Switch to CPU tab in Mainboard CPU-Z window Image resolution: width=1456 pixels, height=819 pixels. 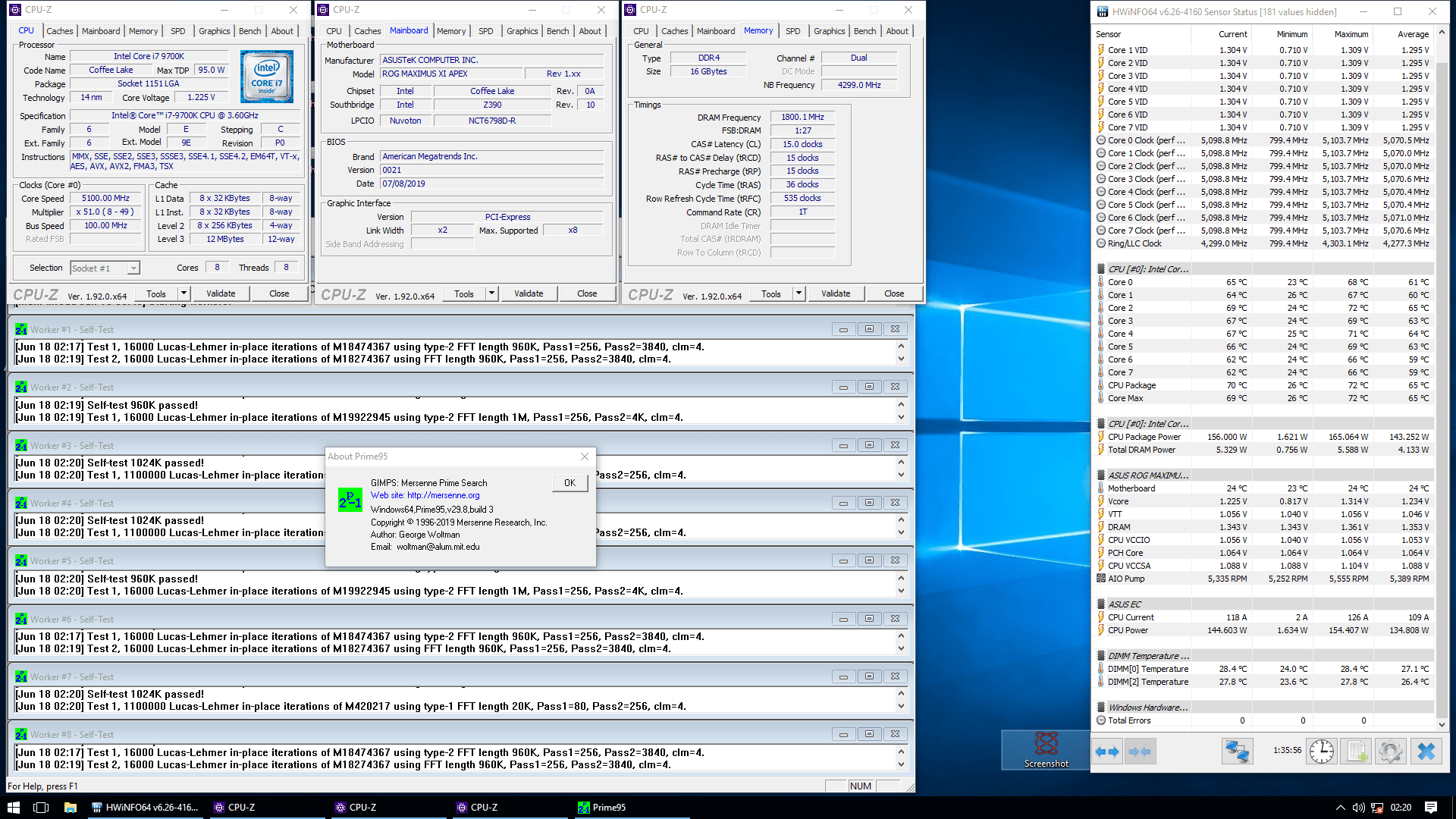click(x=334, y=31)
